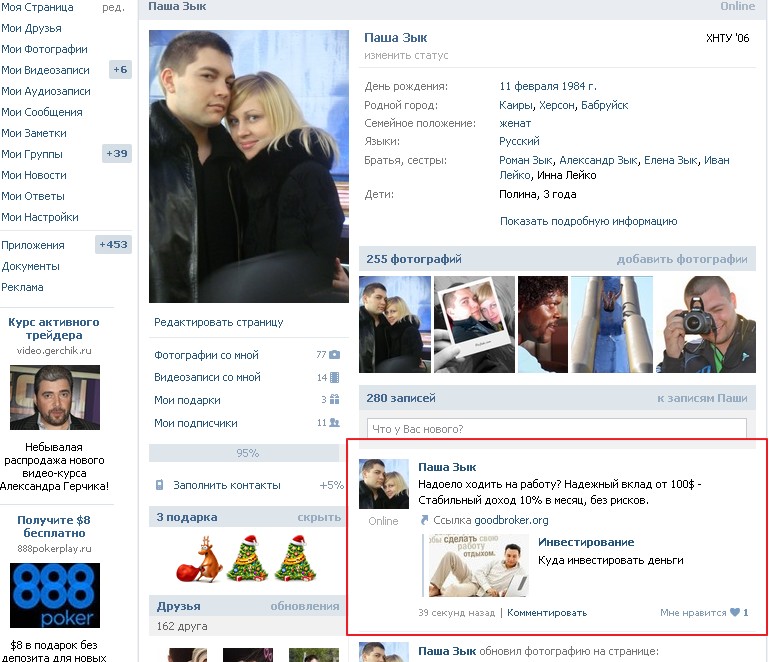Screen dimensions: 772x662
Task: Click the 255 фотографий header
Action: [414, 259]
